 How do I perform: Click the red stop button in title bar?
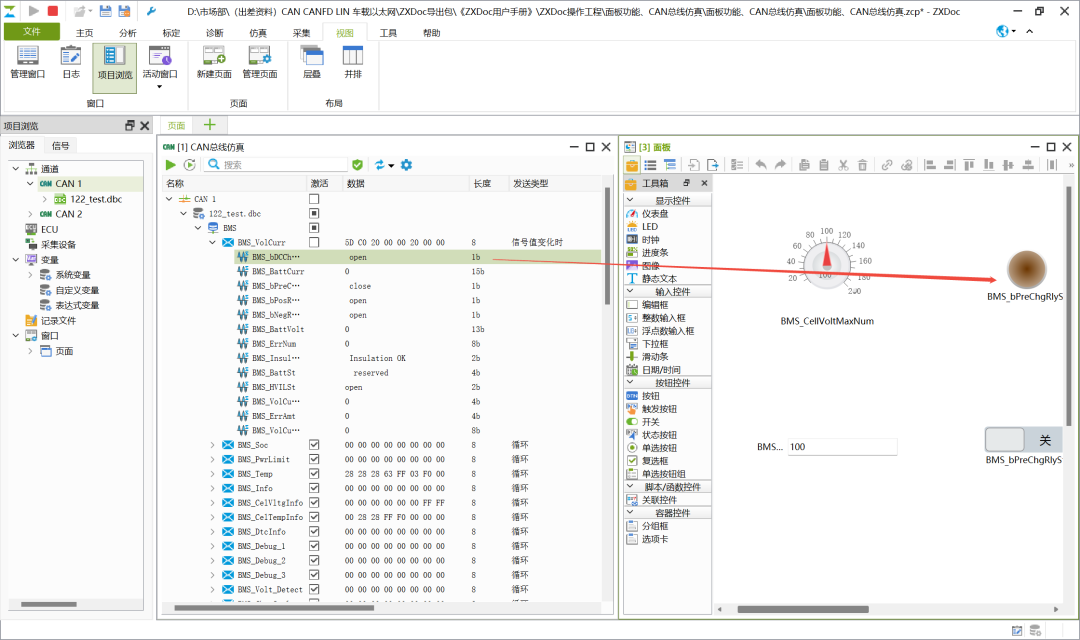click(x=53, y=11)
